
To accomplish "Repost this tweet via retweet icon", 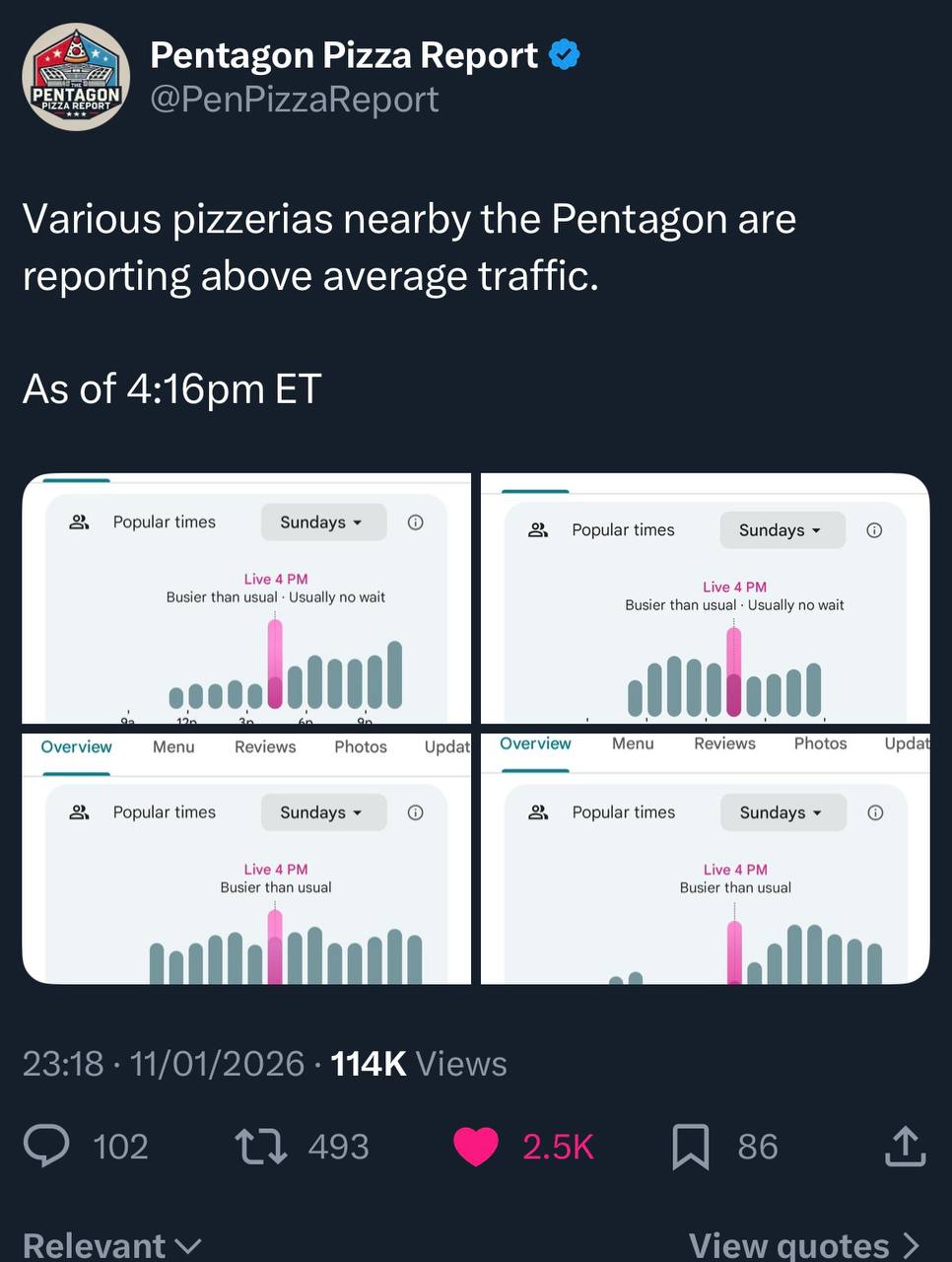I will 261,1147.
